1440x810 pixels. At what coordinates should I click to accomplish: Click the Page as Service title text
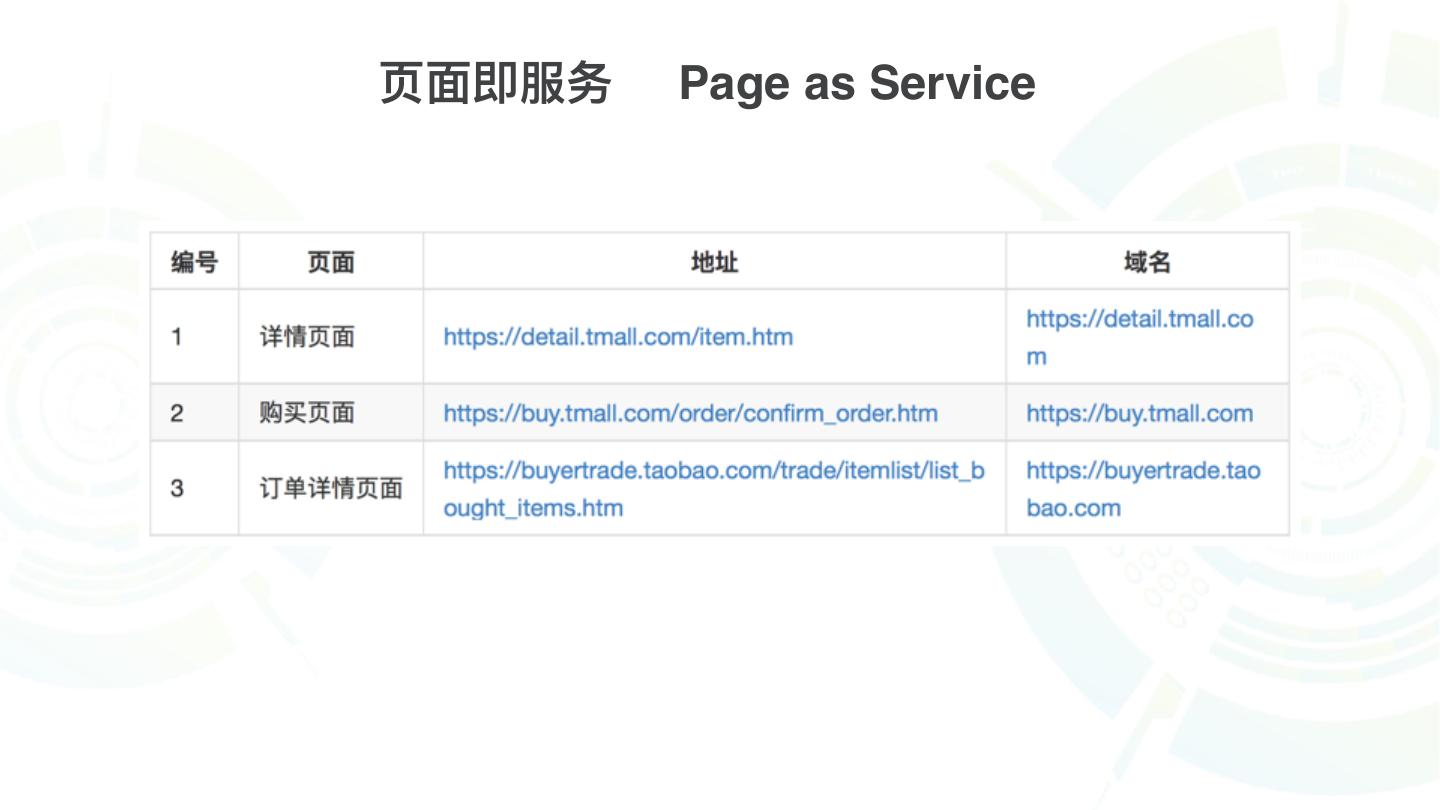coord(857,83)
